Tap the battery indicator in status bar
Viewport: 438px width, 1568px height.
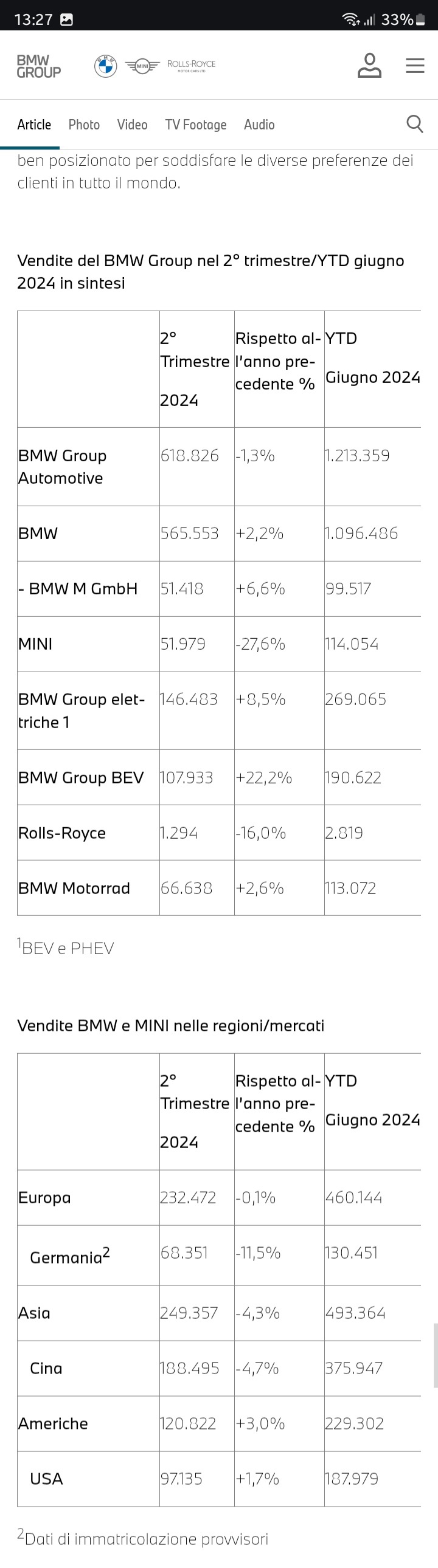click(x=420, y=19)
